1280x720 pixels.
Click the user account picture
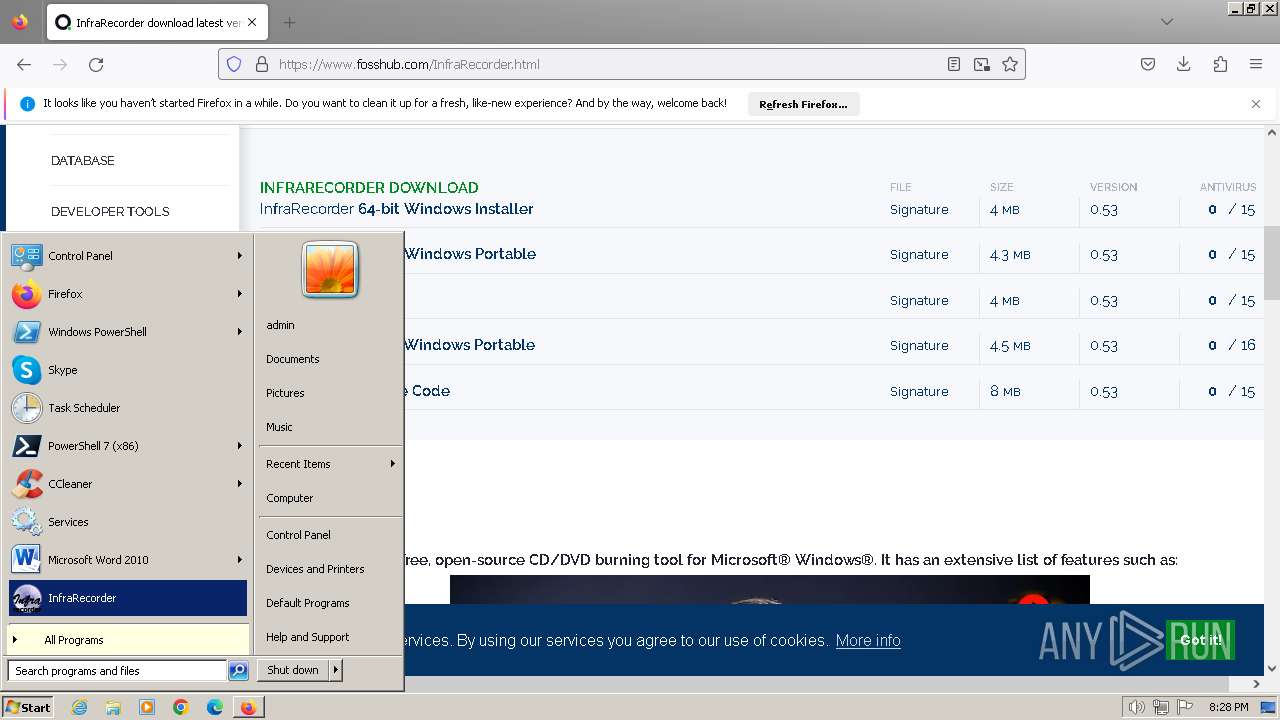330,270
